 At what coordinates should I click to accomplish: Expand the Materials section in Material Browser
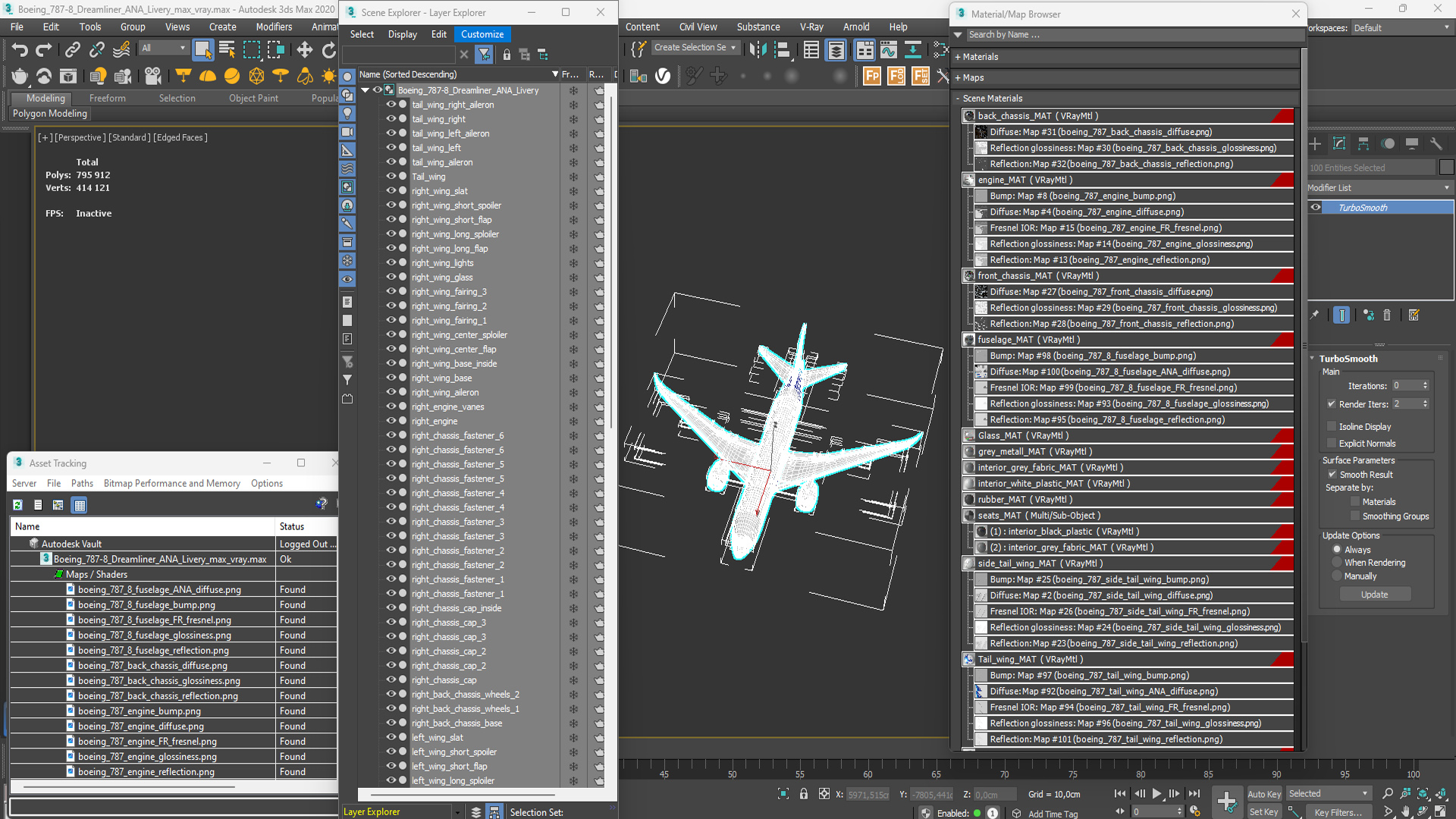pyautogui.click(x=958, y=57)
